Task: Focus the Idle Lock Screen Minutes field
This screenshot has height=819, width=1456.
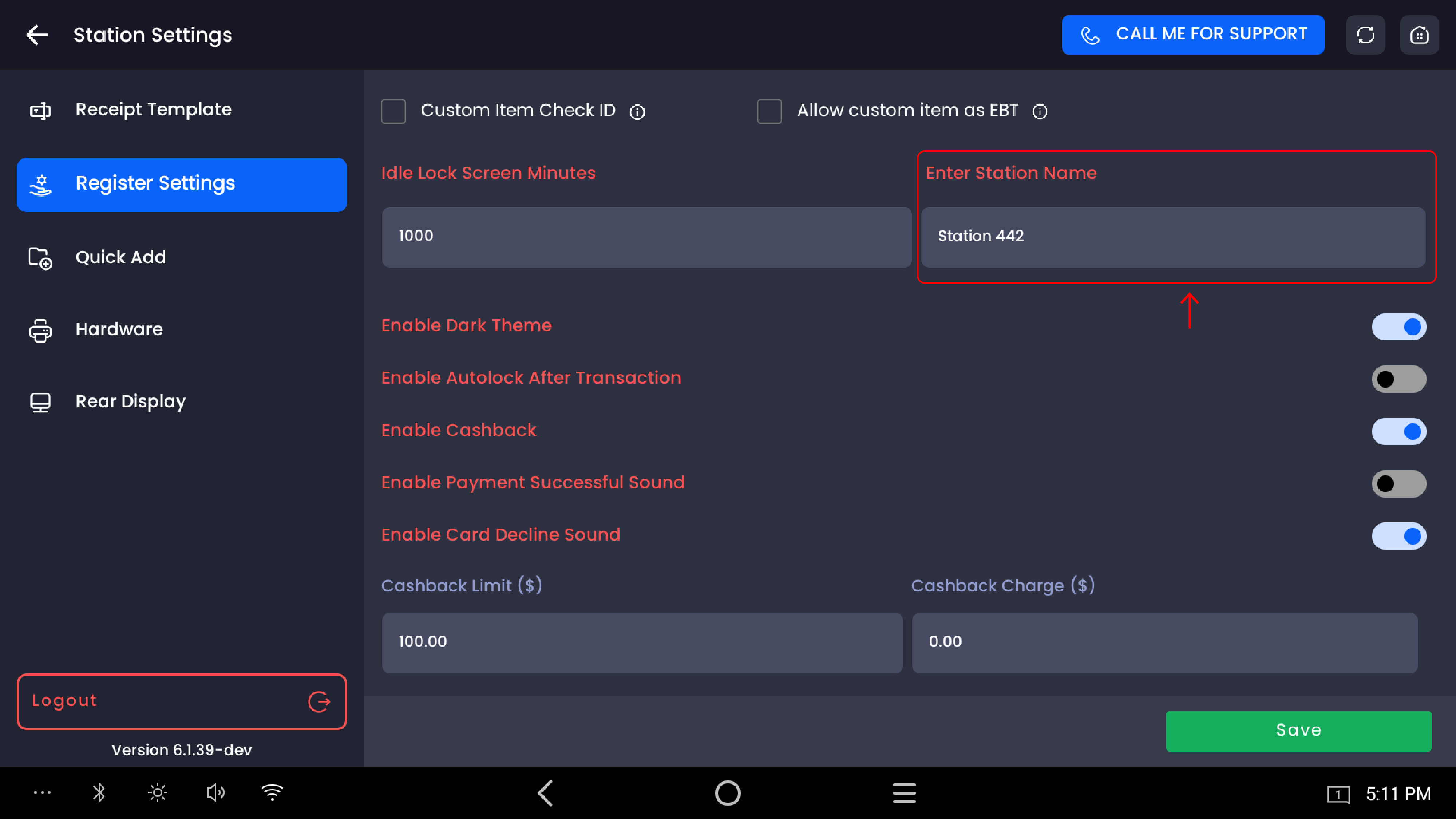Action: 646,237
